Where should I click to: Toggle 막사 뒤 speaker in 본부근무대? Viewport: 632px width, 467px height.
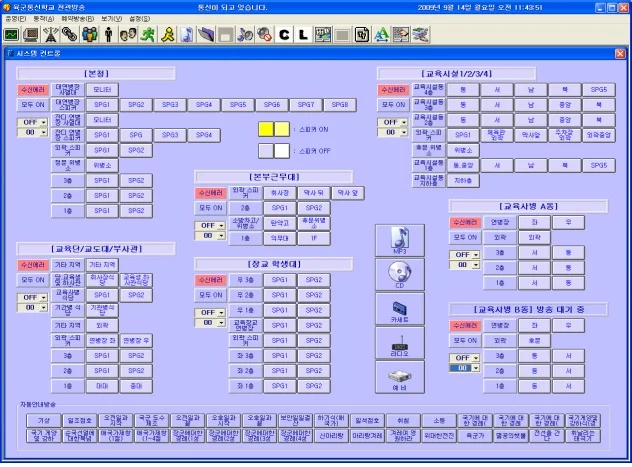pos(314,193)
